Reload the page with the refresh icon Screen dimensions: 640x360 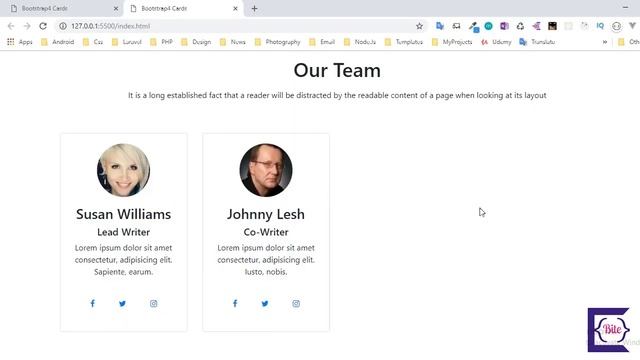point(43,26)
